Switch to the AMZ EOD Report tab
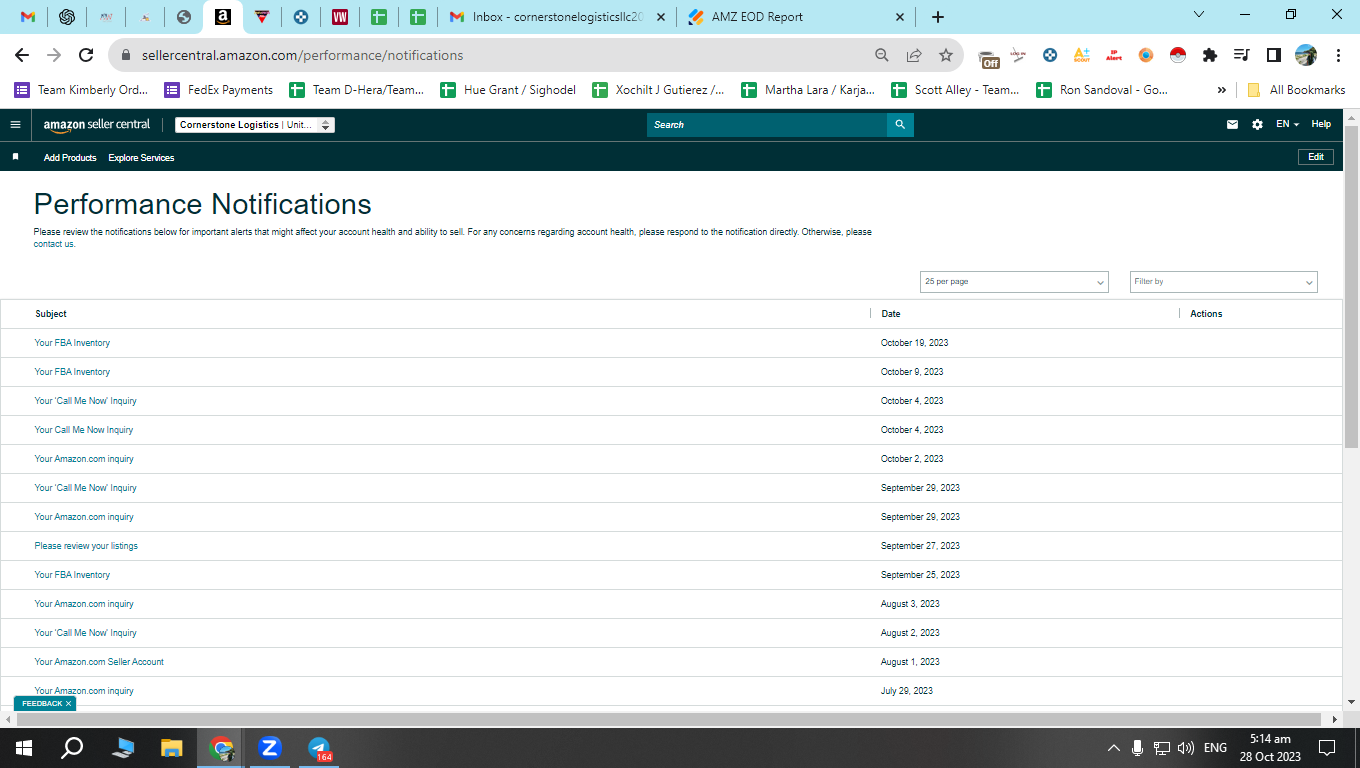The width and height of the screenshot is (1360, 768). click(x=796, y=17)
